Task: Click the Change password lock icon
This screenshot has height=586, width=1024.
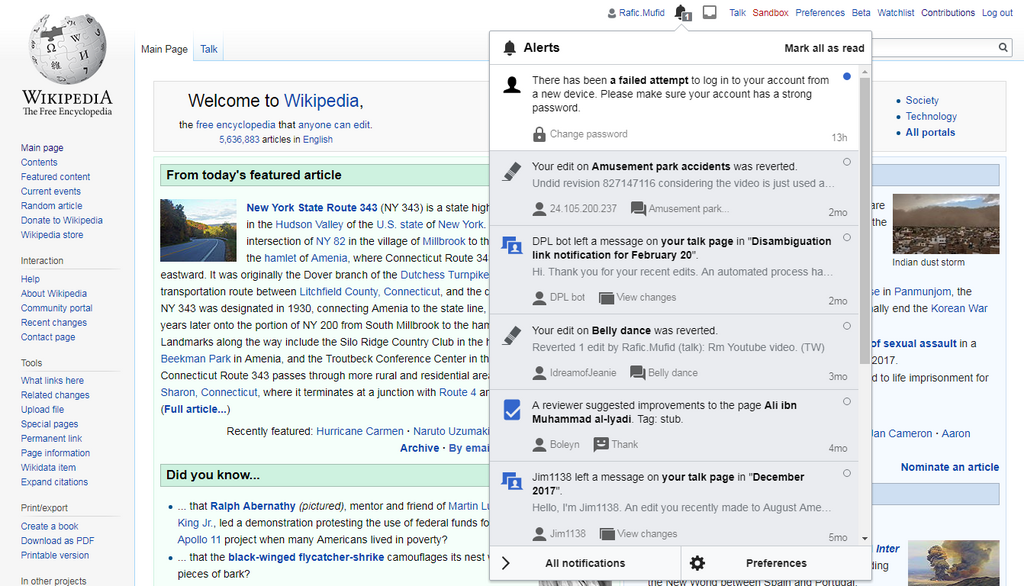Action: 539,134
